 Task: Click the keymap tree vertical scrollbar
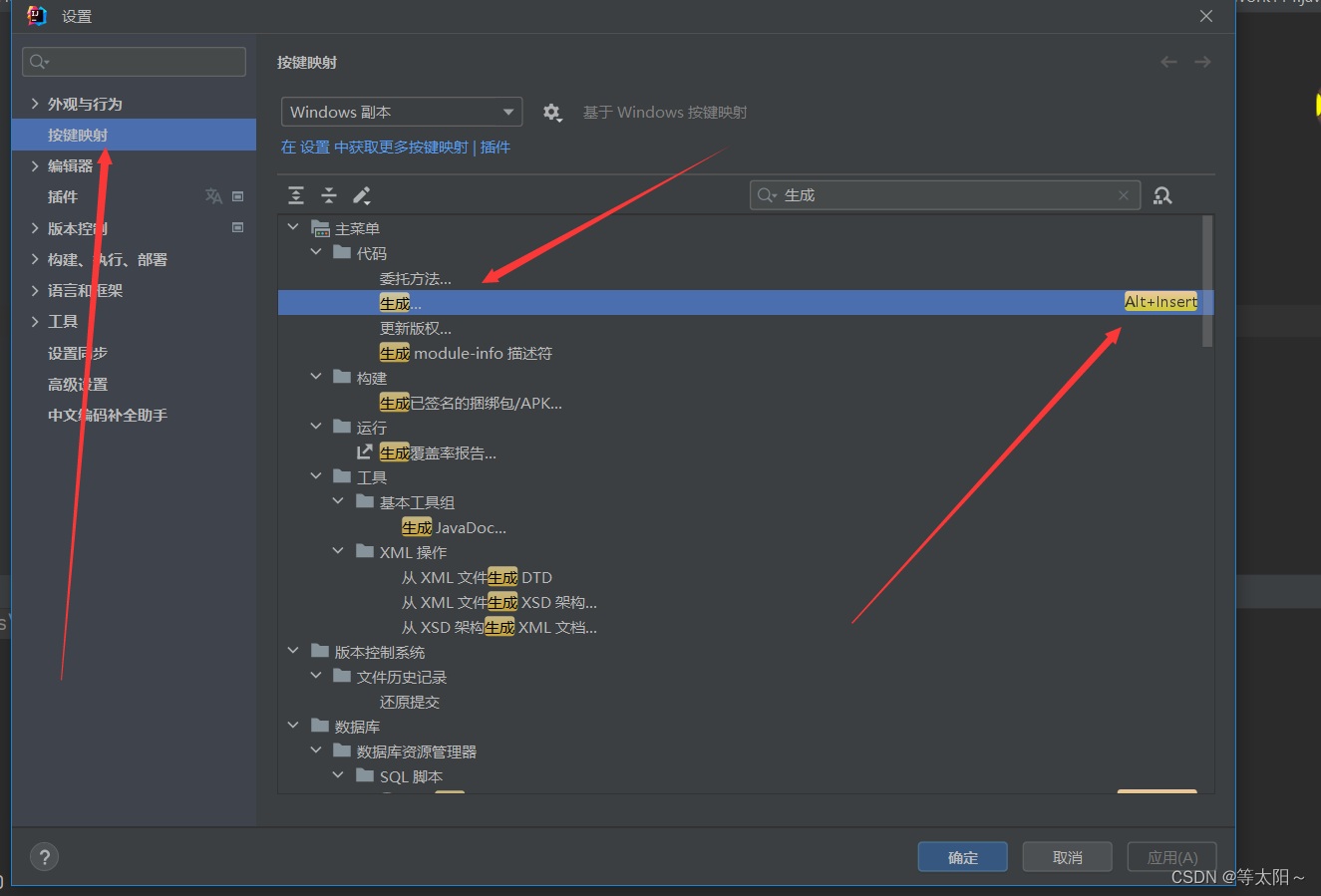coord(1207,281)
